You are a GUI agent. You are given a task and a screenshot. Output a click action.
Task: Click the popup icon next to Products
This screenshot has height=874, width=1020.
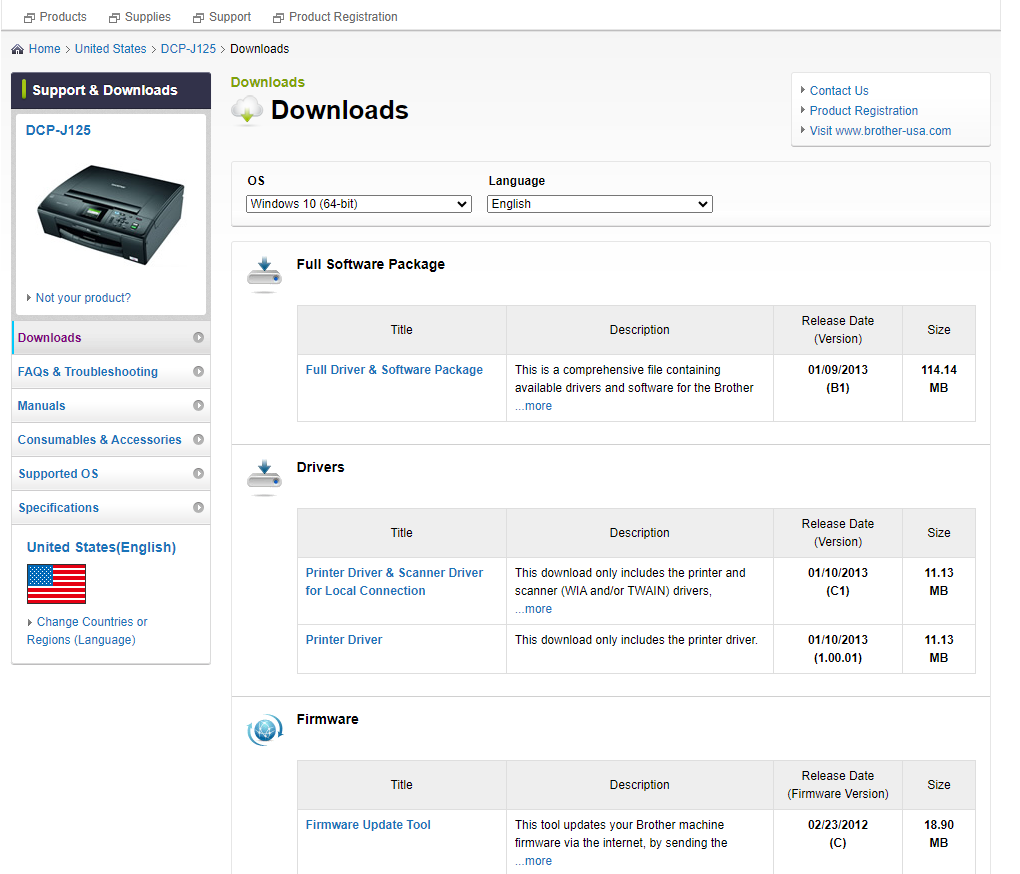coord(29,18)
